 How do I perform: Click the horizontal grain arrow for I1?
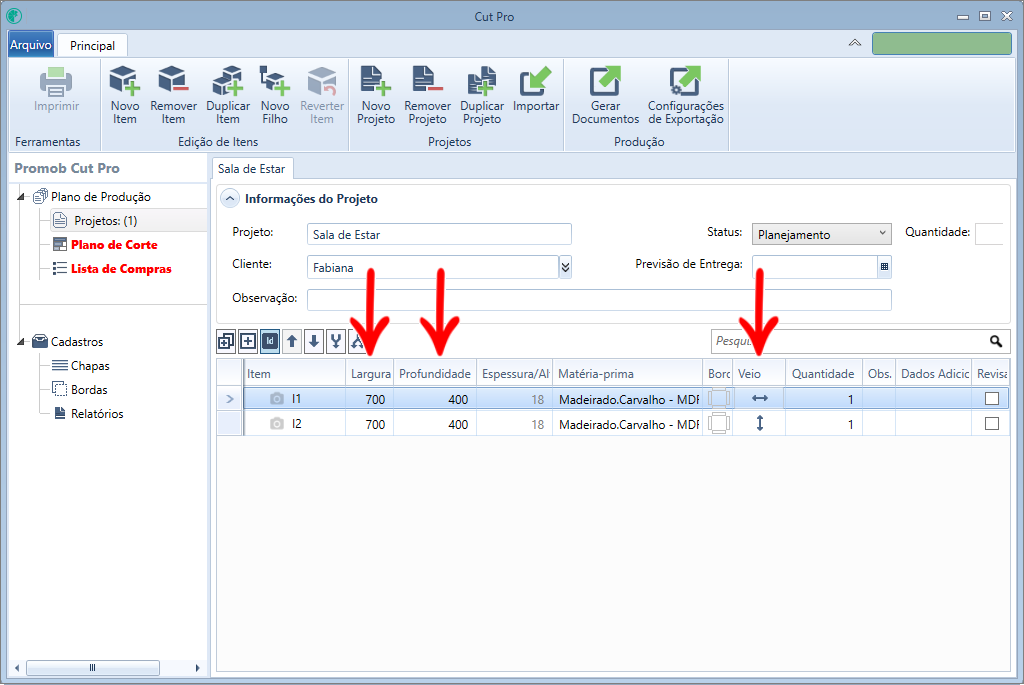pyautogui.click(x=760, y=398)
